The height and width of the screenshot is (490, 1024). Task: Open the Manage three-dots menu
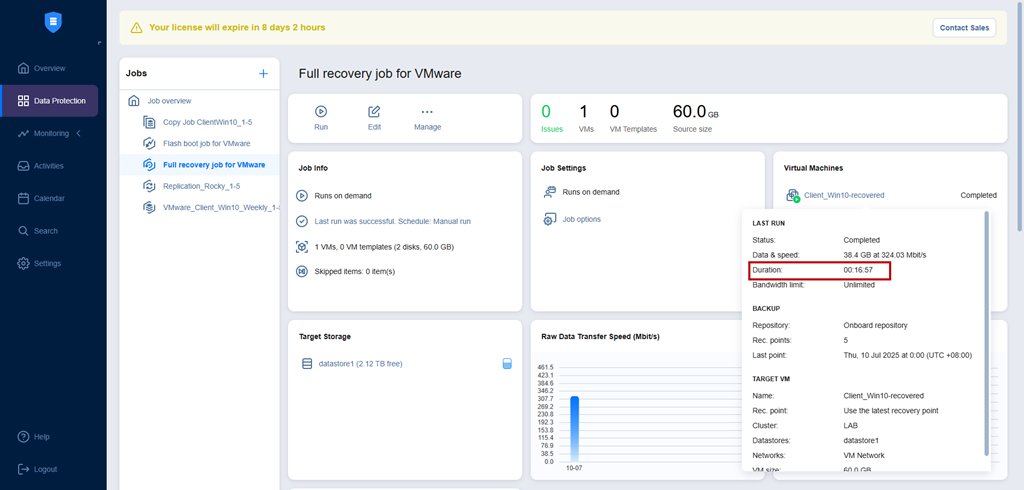pos(427,112)
